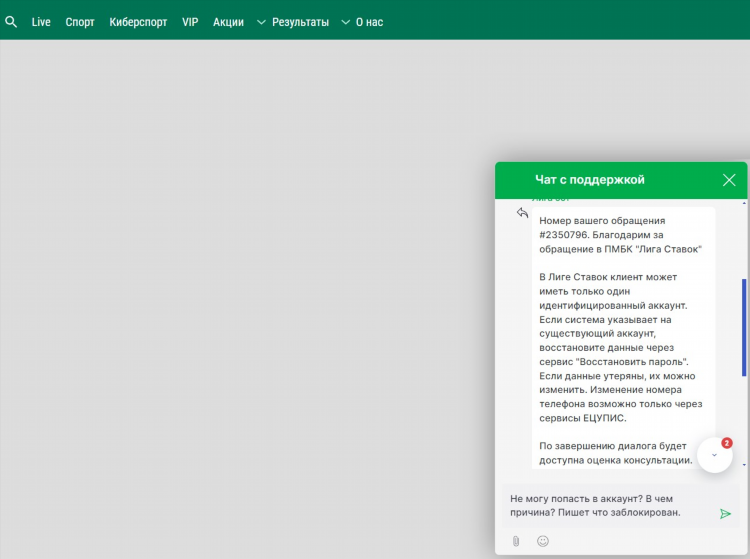Image resolution: width=750 pixels, height=559 pixels.
Task: Open the emoji picker smiley icon
Action: pos(543,541)
